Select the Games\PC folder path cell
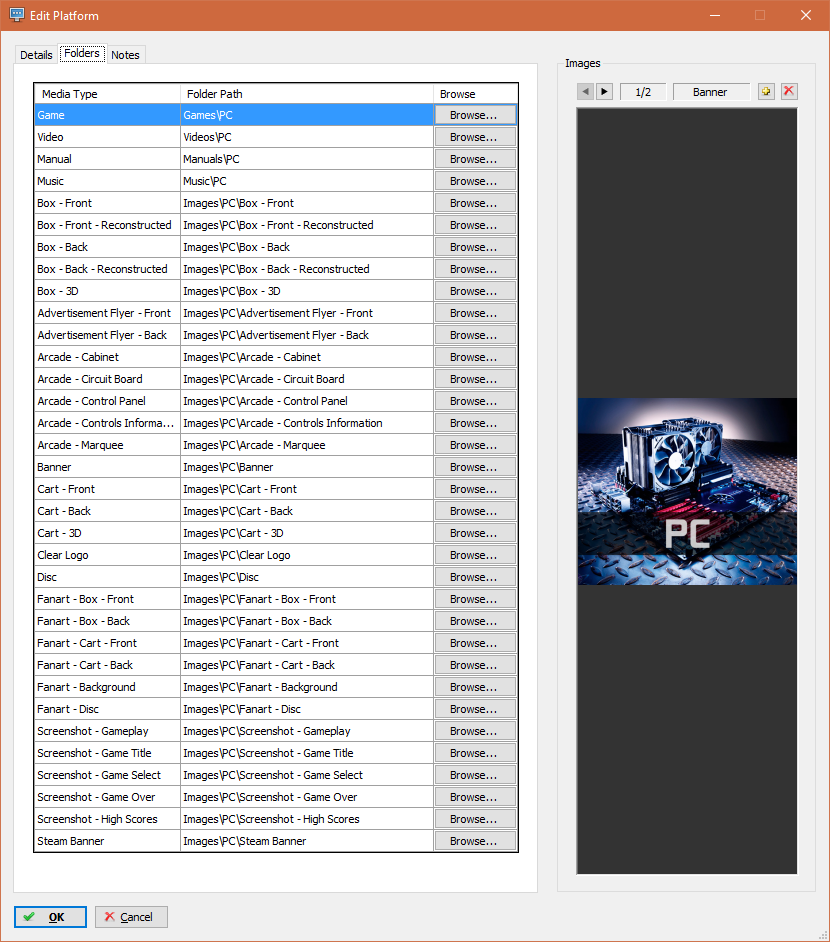Image resolution: width=830 pixels, height=942 pixels. pyautogui.click(x=307, y=115)
